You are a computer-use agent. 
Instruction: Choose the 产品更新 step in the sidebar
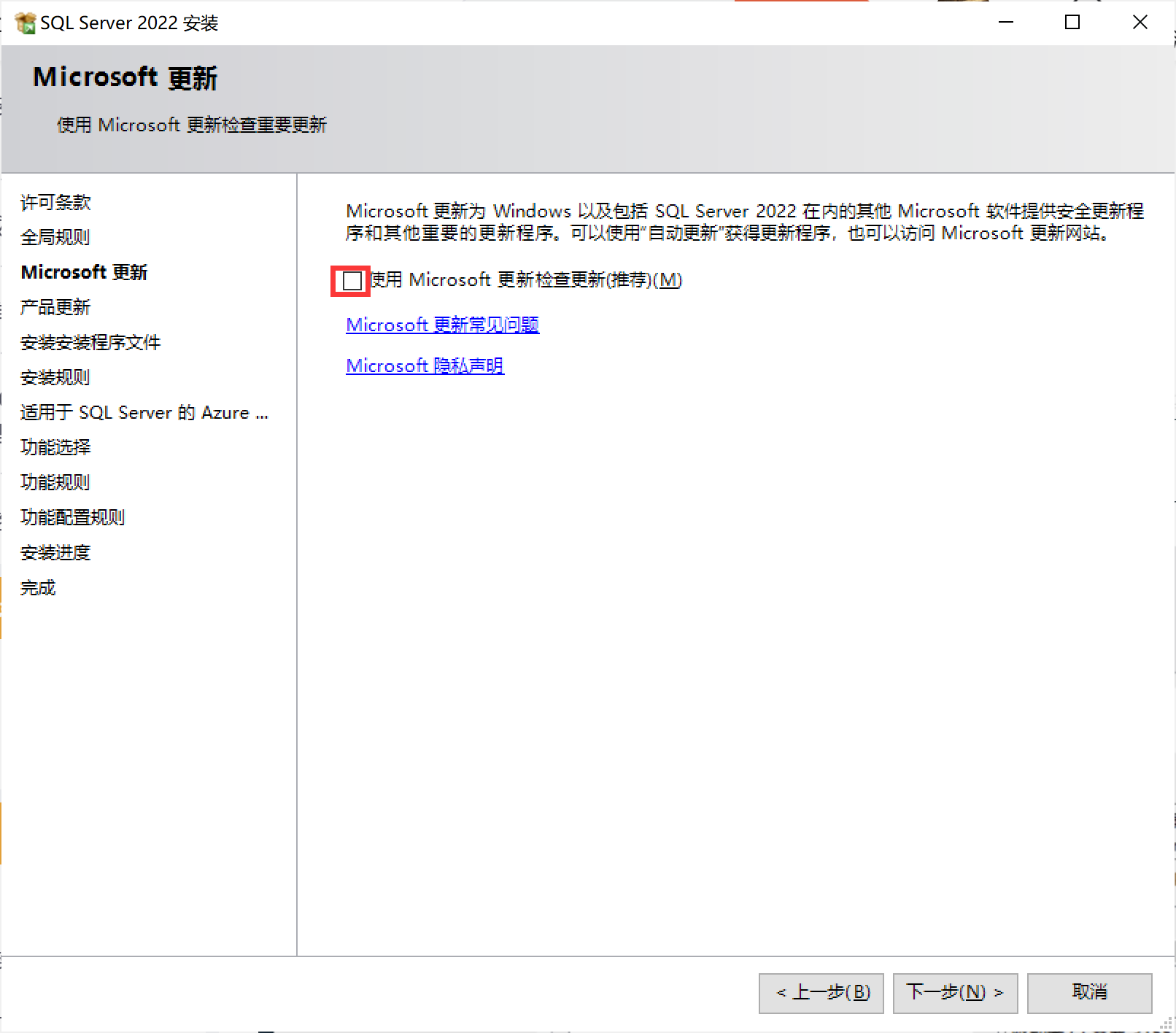(55, 307)
